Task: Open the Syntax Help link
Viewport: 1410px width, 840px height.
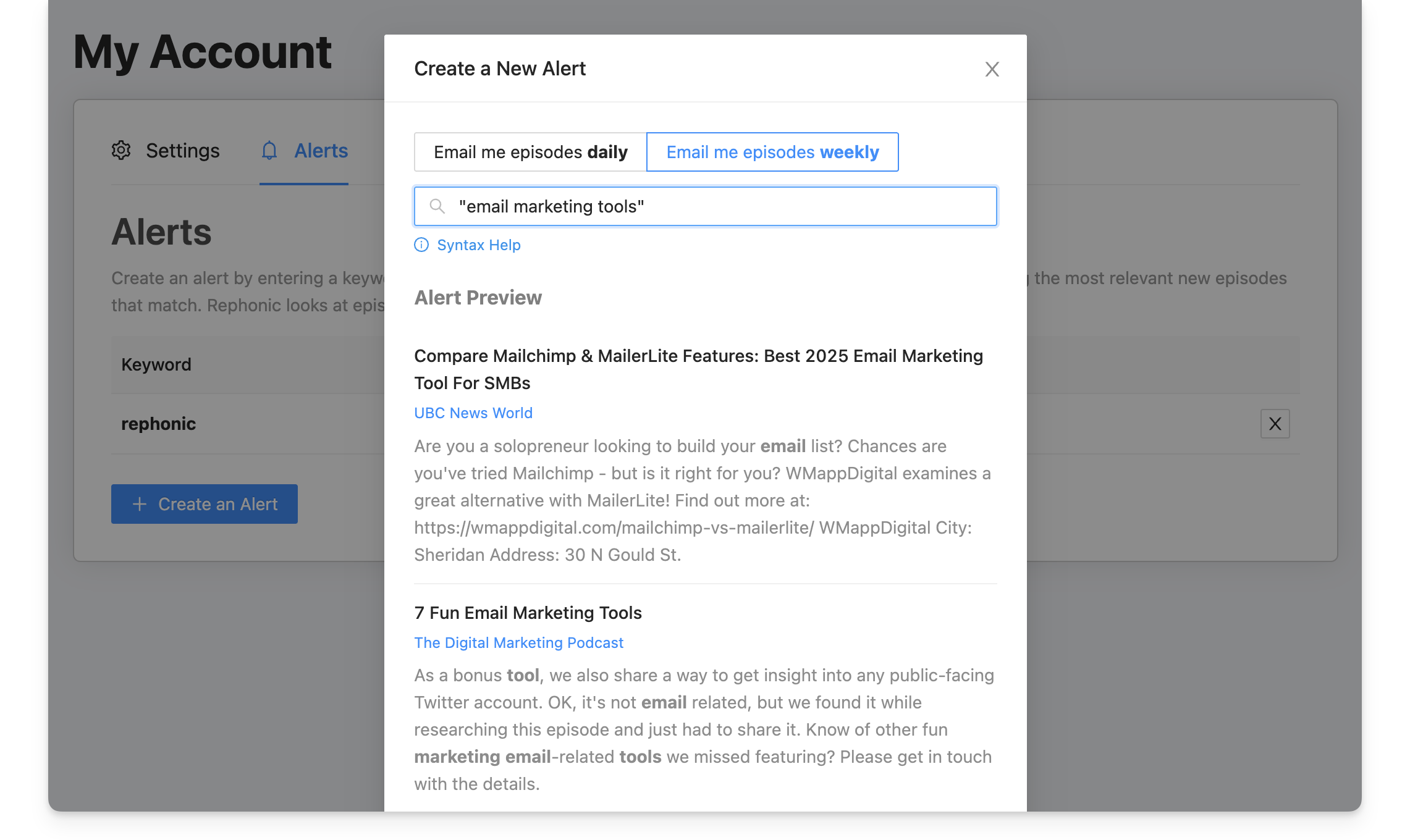Action: point(478,245)
